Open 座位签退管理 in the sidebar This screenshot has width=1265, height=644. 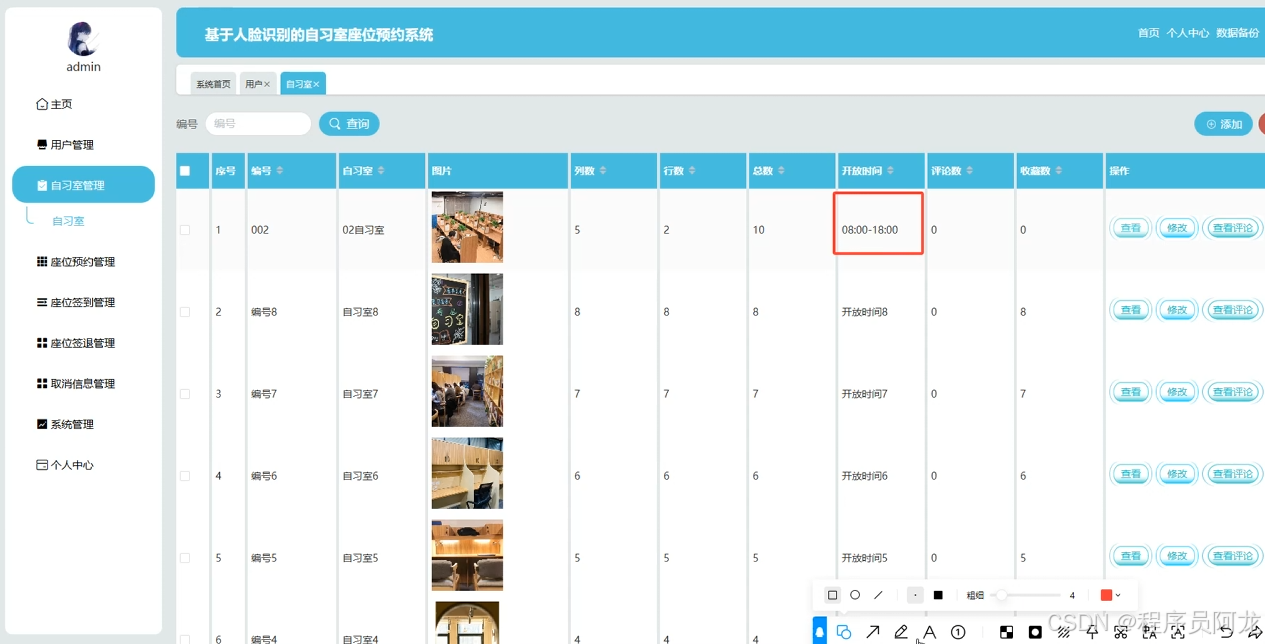[x=76, y=343]
